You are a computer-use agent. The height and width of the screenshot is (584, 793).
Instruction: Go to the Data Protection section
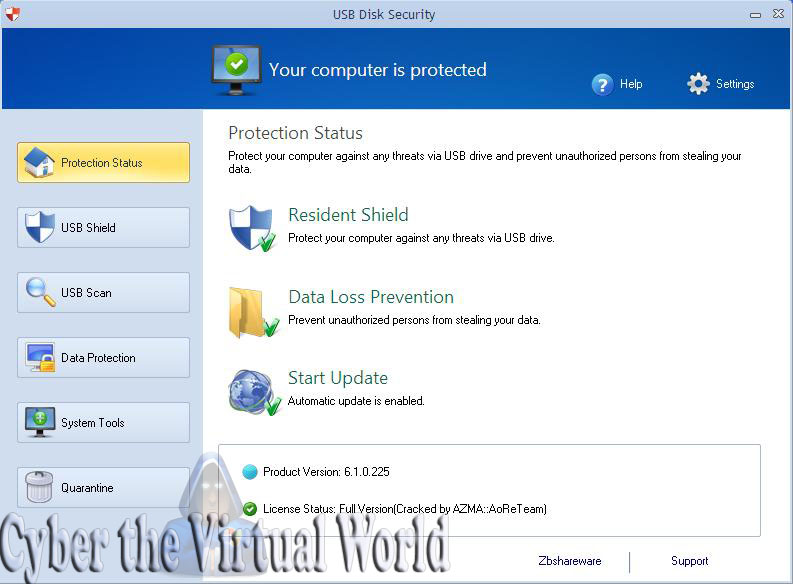coord(103,357)
